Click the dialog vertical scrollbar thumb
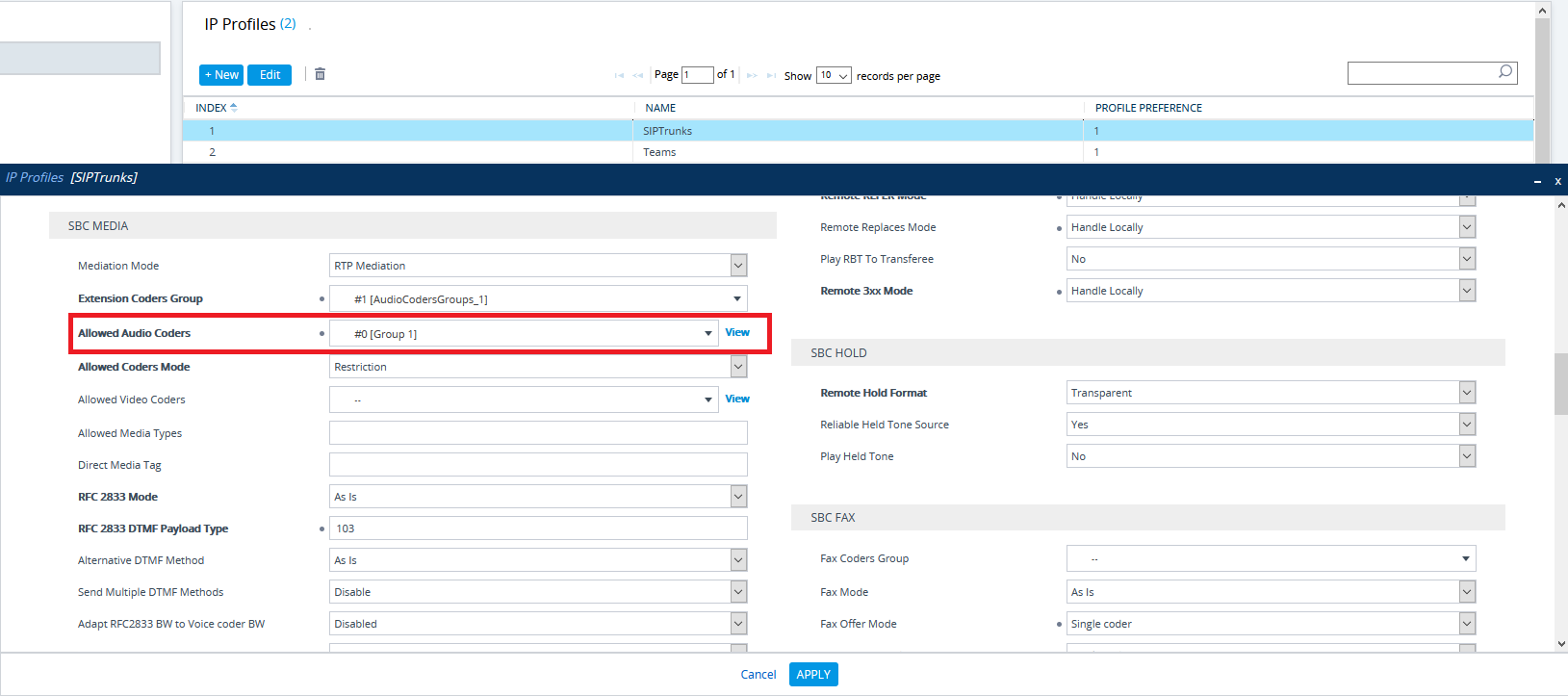 click(x=1560, y=384)
